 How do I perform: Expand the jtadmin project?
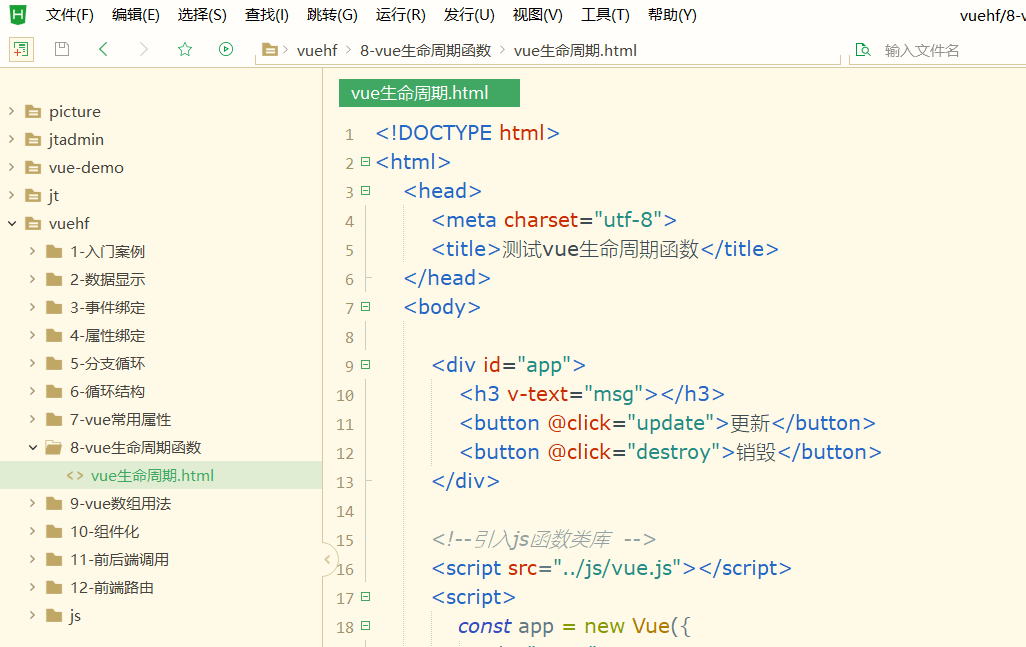pos(12,139)
